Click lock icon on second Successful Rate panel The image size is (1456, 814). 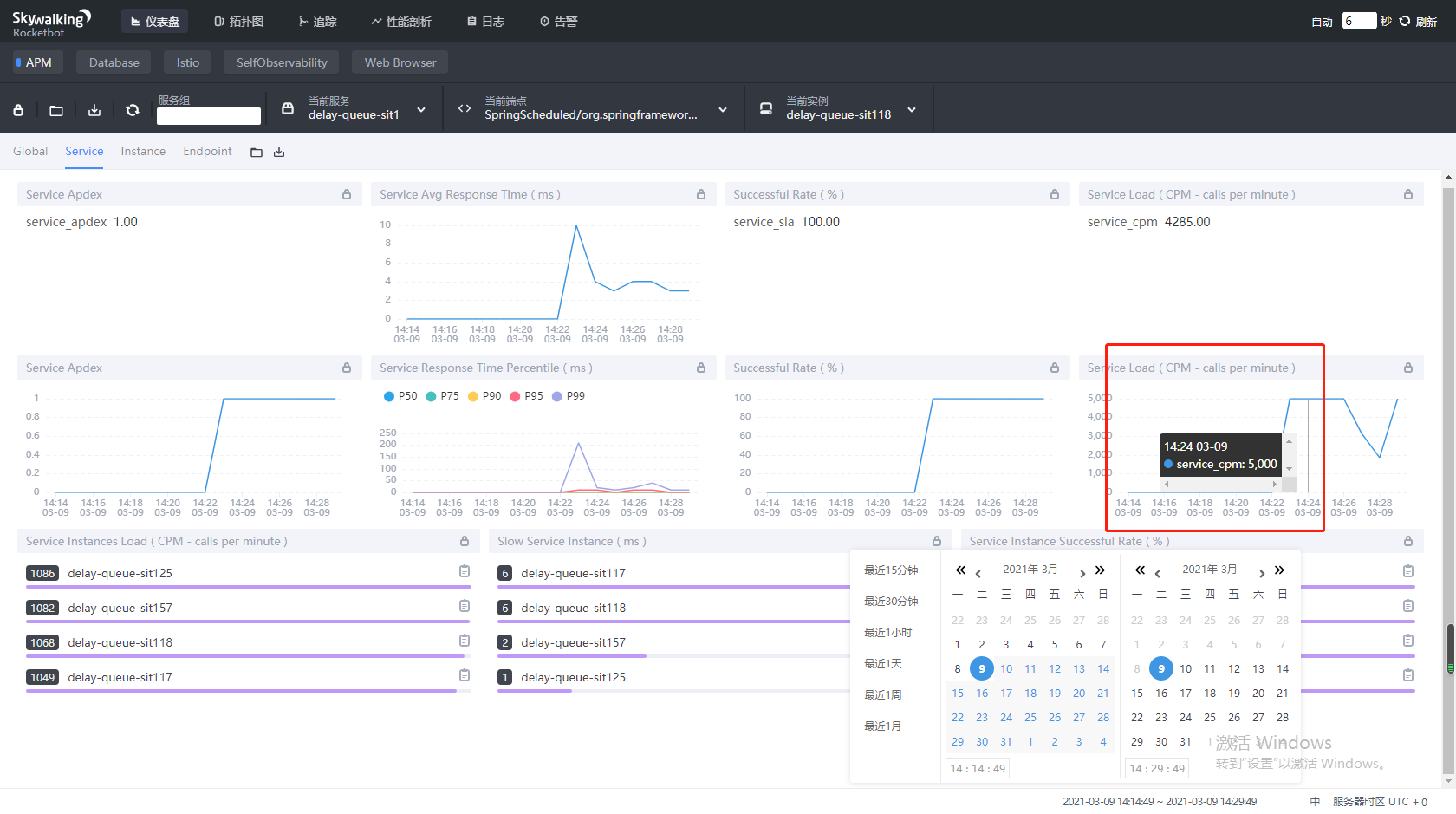(x=1055, y=368)
